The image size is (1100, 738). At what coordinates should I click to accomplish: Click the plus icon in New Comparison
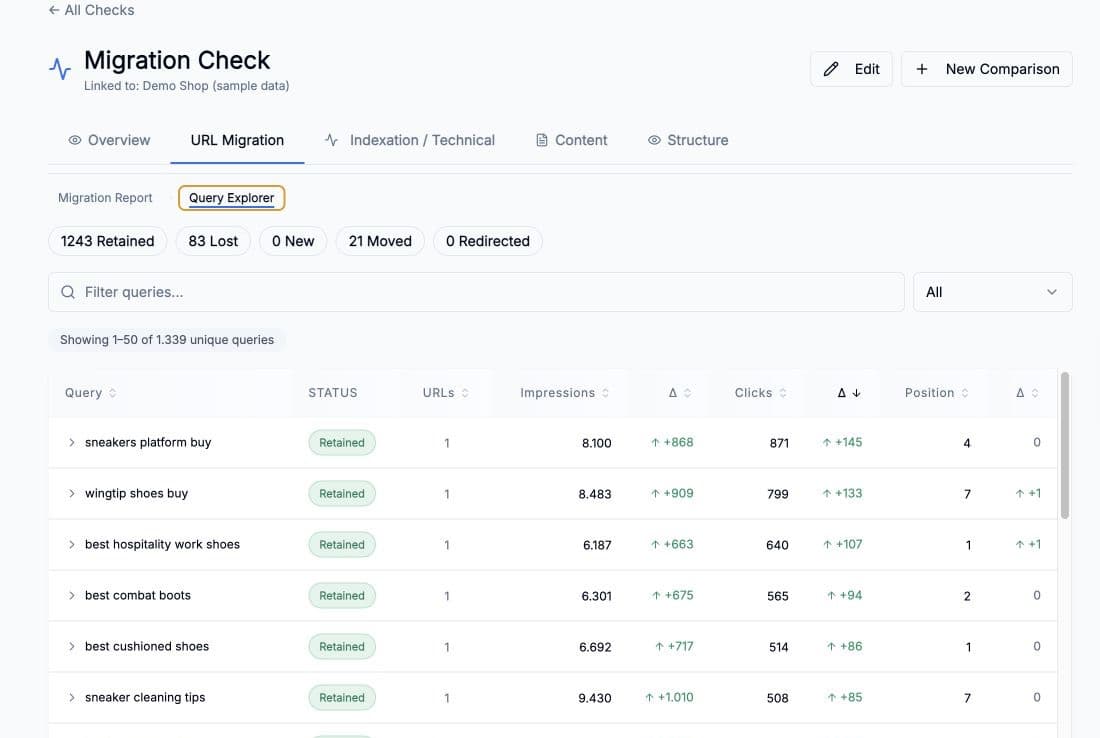[x=921, y=69]
